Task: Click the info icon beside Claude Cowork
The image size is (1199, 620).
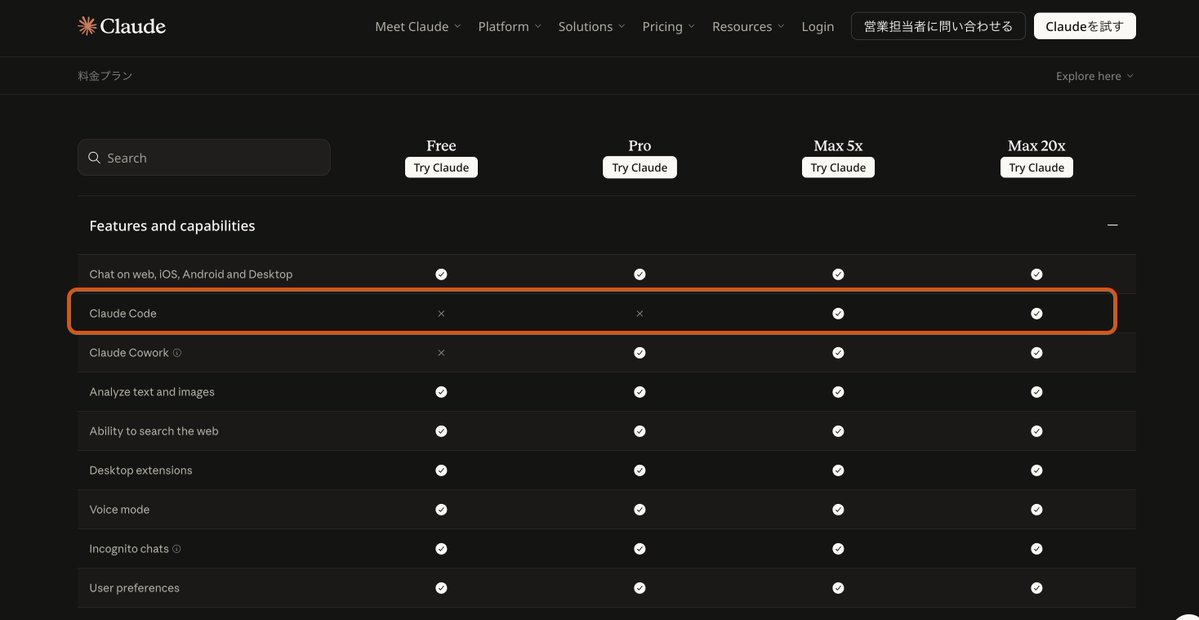Action: [x=177, y=353]
